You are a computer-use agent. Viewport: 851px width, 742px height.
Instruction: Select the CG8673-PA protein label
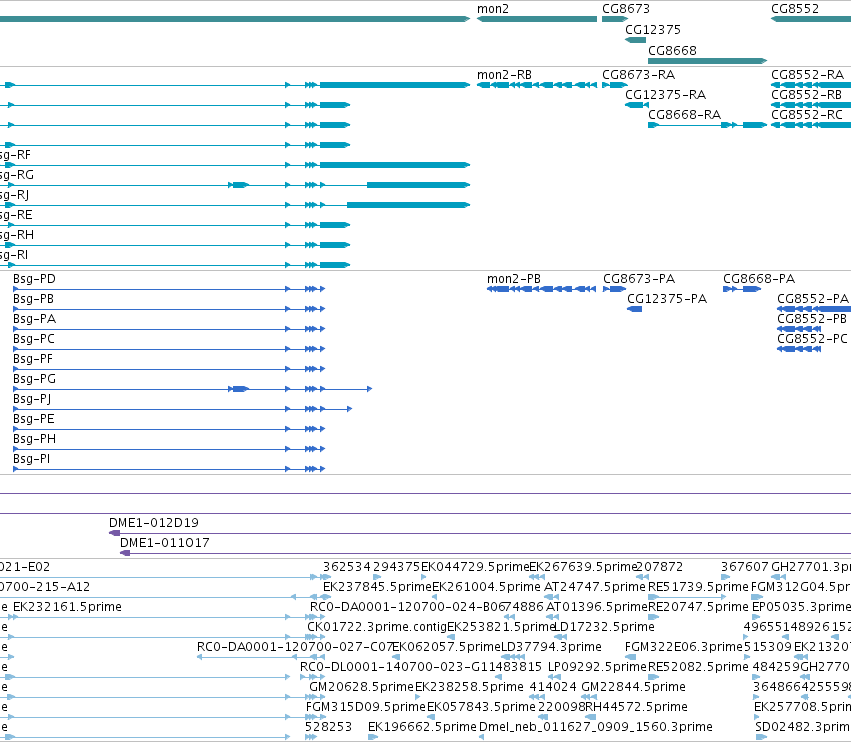(x=639, y=279)
